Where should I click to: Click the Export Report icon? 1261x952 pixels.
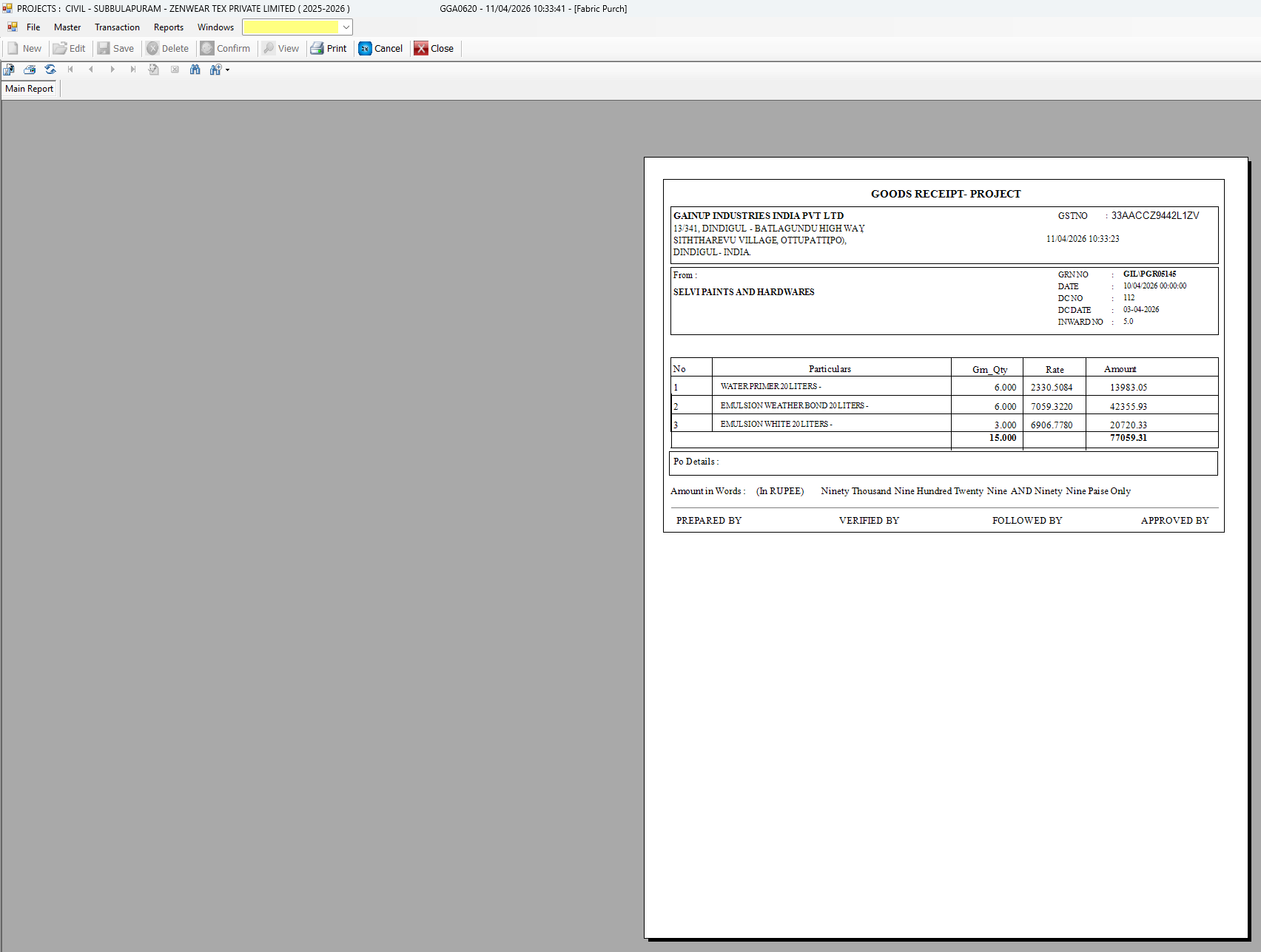point(9,70)
